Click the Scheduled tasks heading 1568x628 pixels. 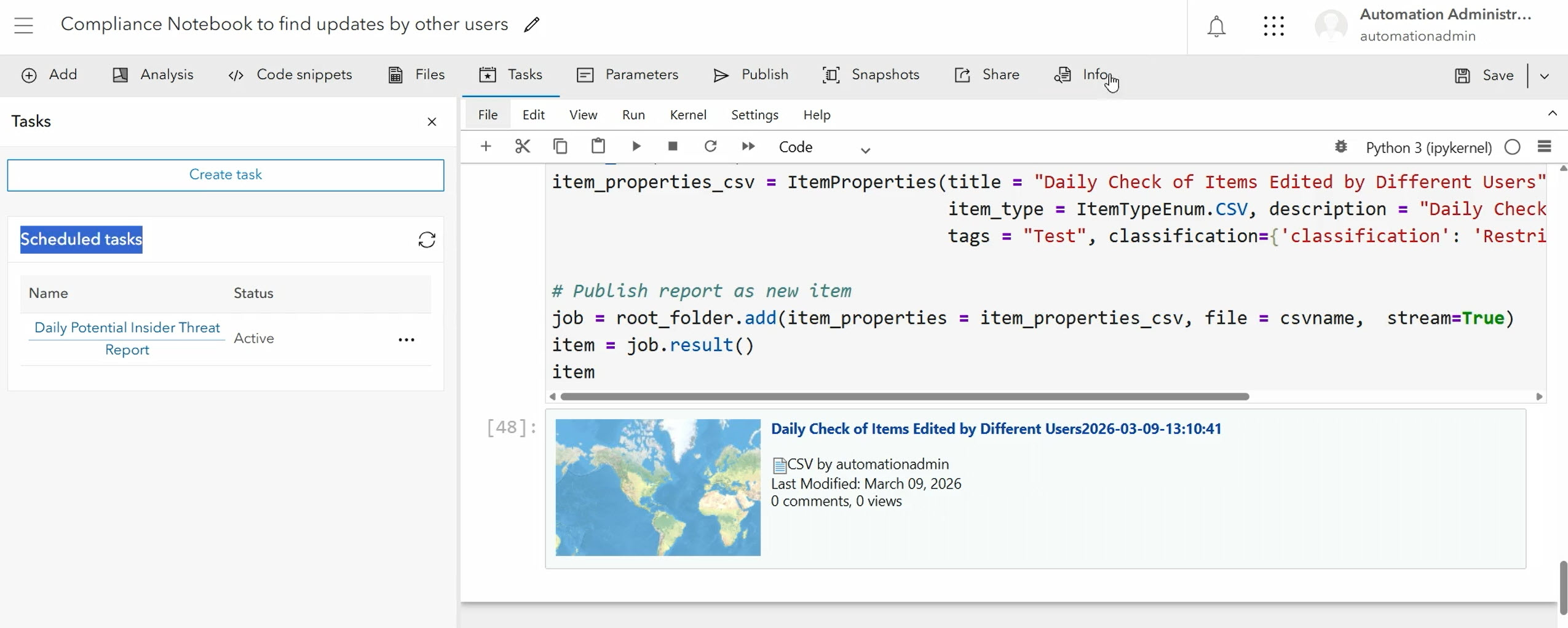coord(81,240)
